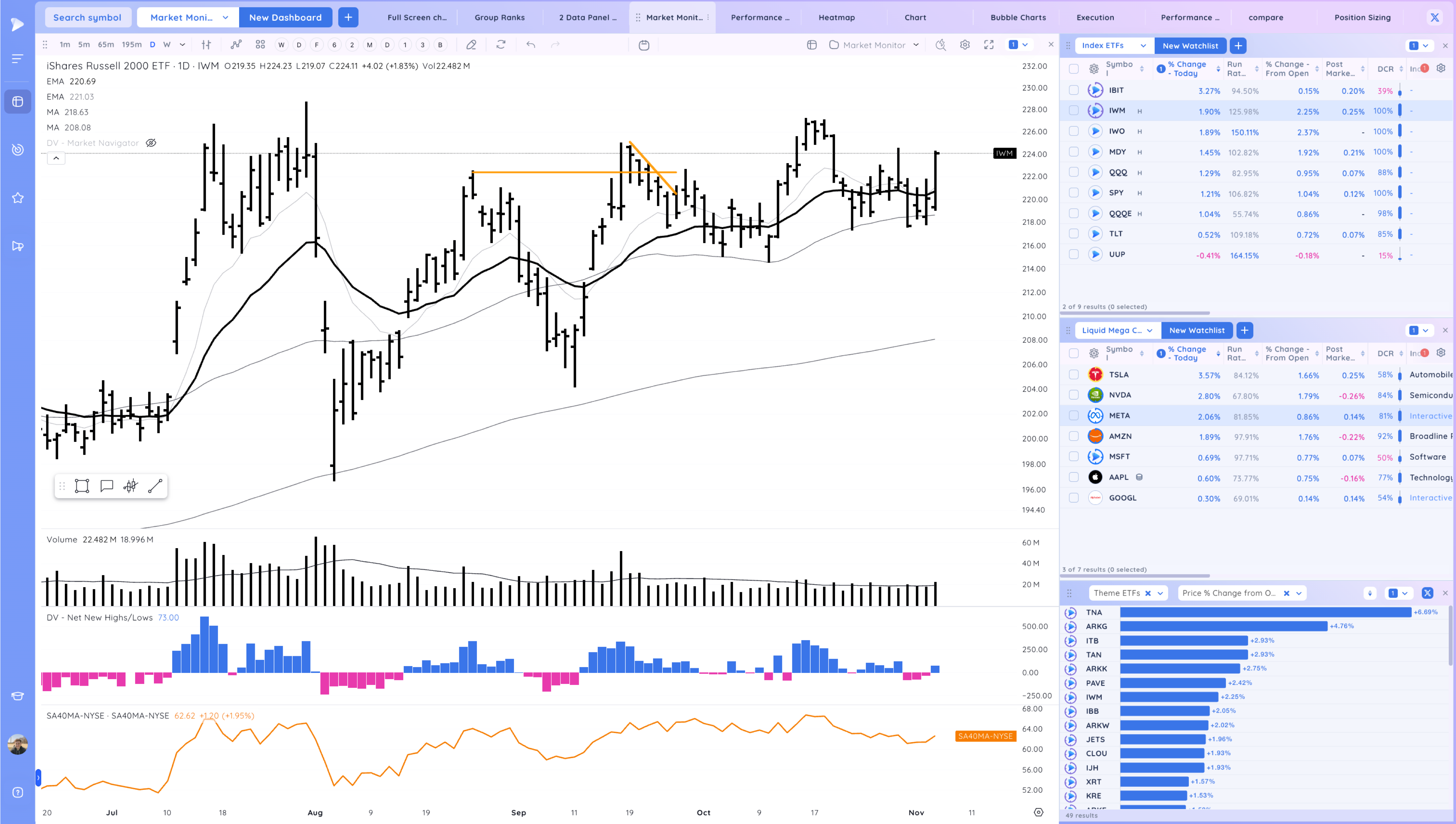Viewport: 1456px width, 824px height.
Task: Check the IWM row checkbox
Action: pyautogui.click(x=1073, y=111)
